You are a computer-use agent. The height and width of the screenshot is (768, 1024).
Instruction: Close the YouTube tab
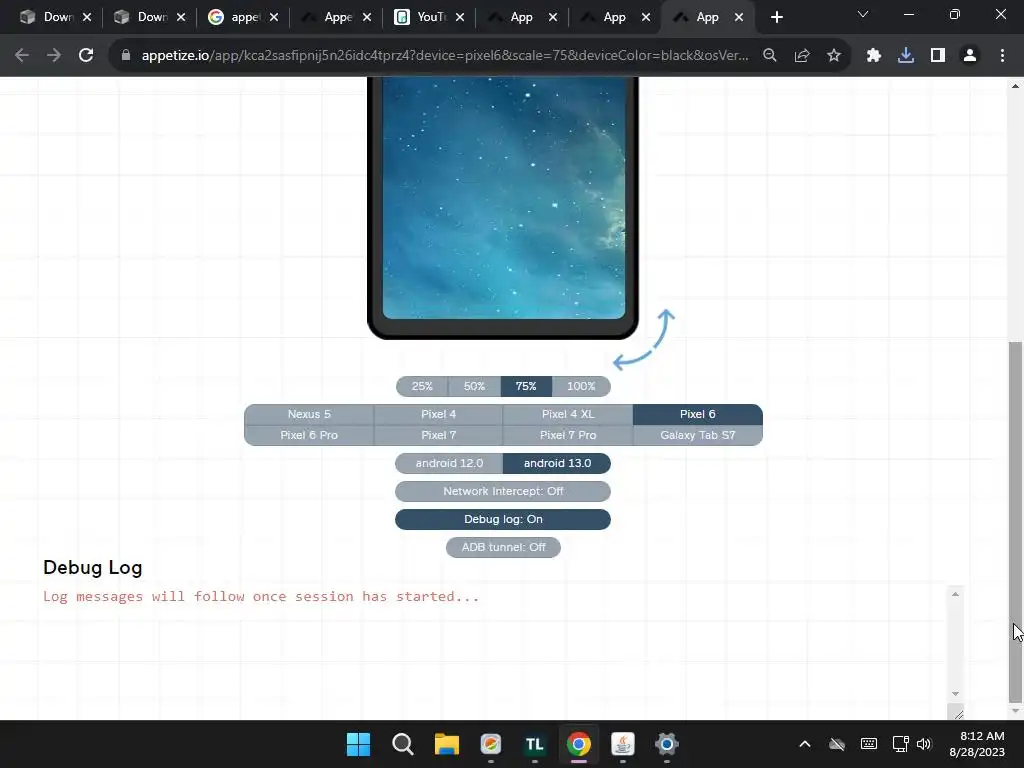point(460,17)
